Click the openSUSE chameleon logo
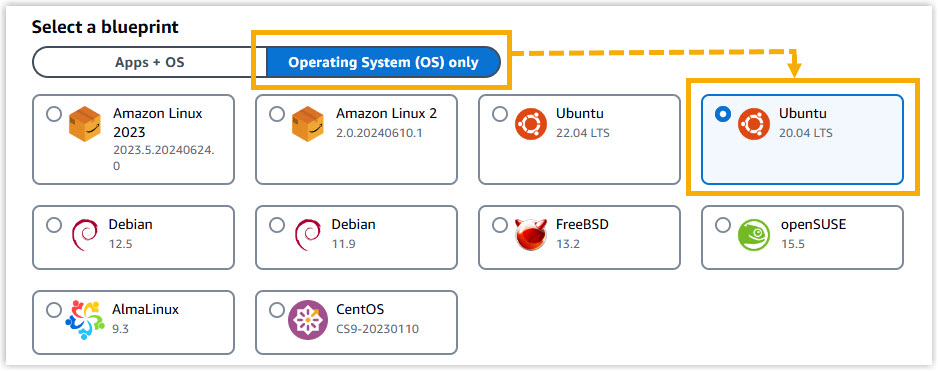Viewport: 938px width, 371px height. point(754,235)
